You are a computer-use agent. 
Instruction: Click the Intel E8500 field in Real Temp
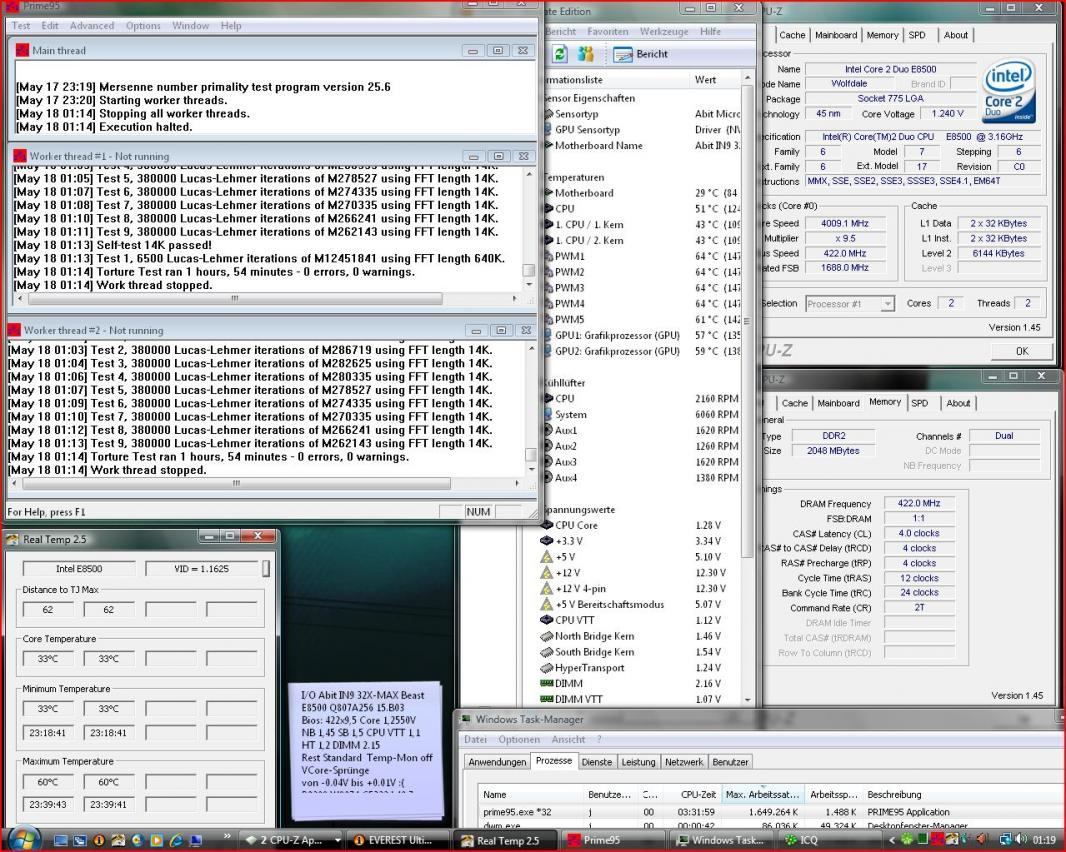click(79, 568)
